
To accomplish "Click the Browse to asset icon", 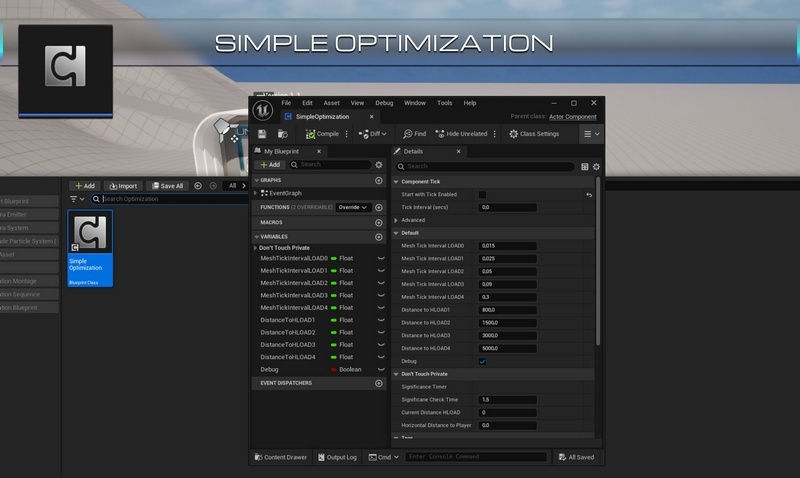I will pos(283,134).
